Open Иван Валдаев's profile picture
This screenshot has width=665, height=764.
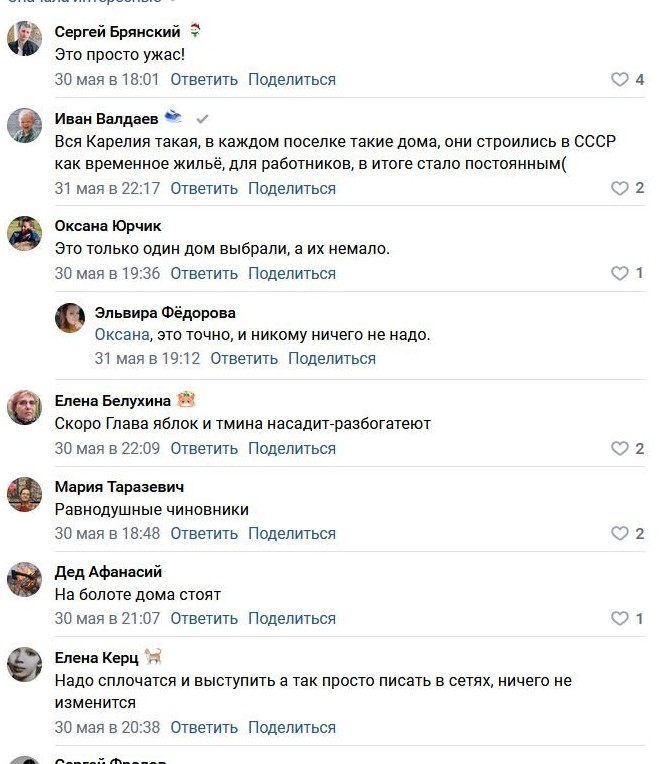[x=24, y=126]
